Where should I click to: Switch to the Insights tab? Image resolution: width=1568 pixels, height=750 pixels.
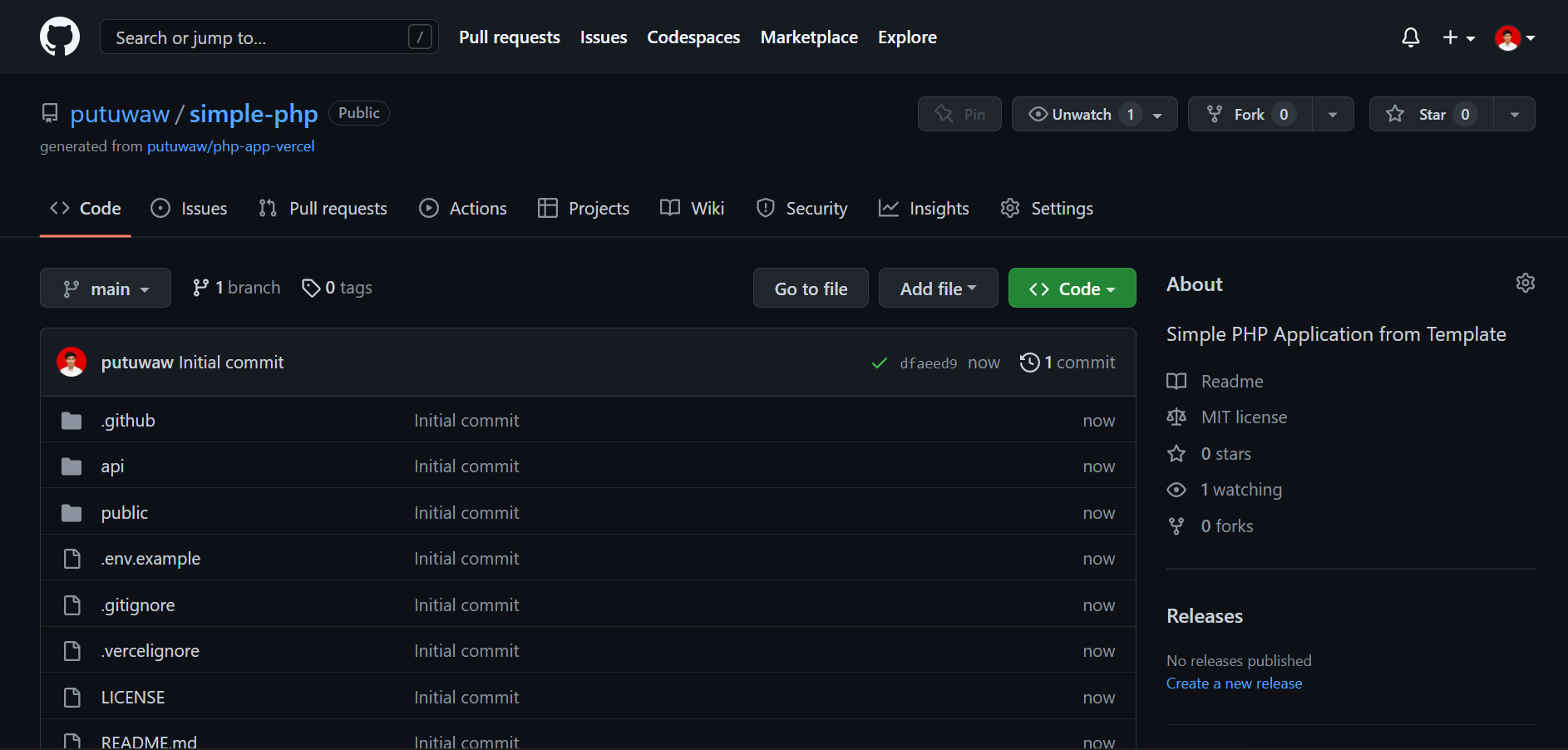point(924,209)
